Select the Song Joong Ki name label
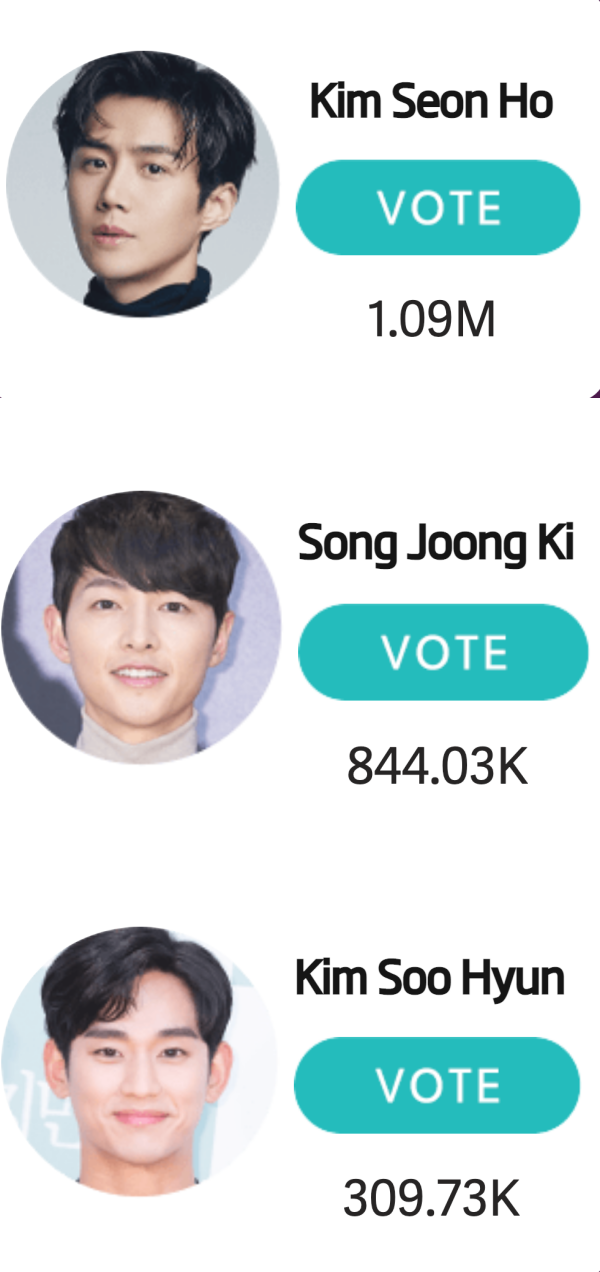The width and height of the screenshot is (600, 1272). [436, 545]
